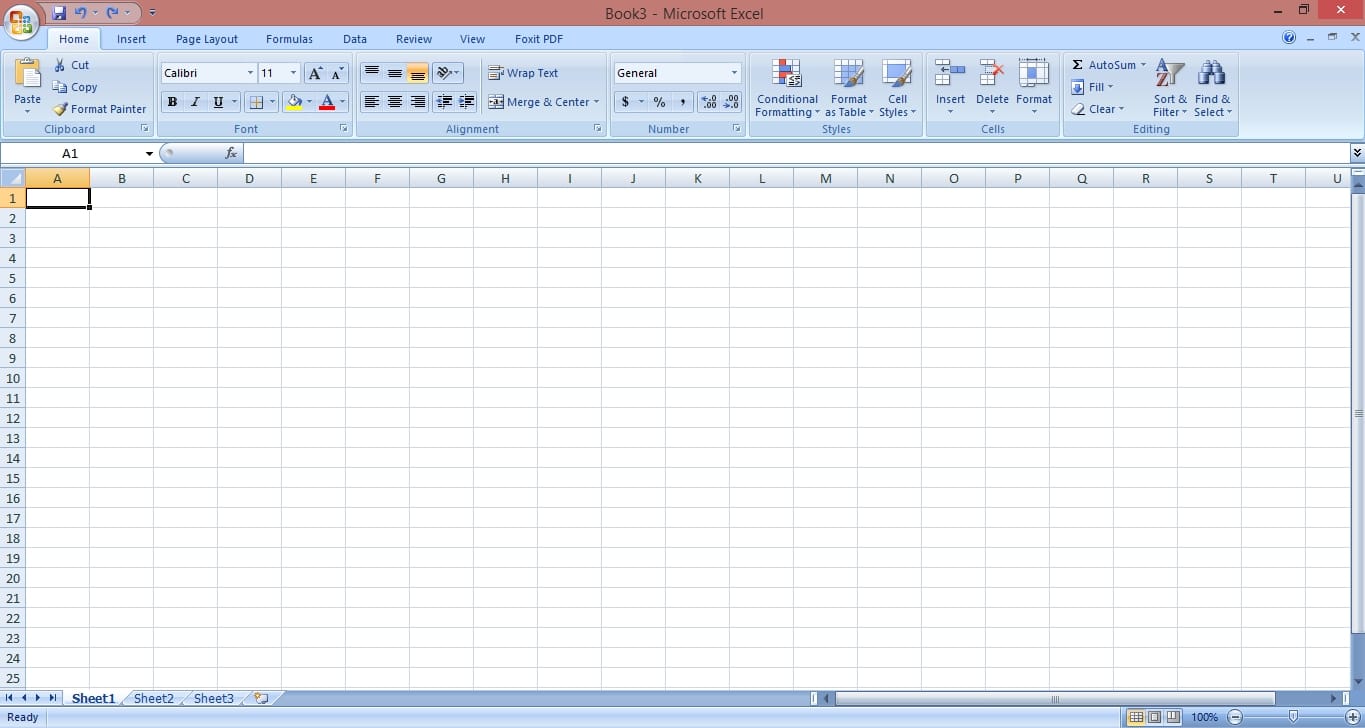This screenshot has height=728, width=1365.
Task: Open Cell Styles gallery
Action: pos(897,87)
